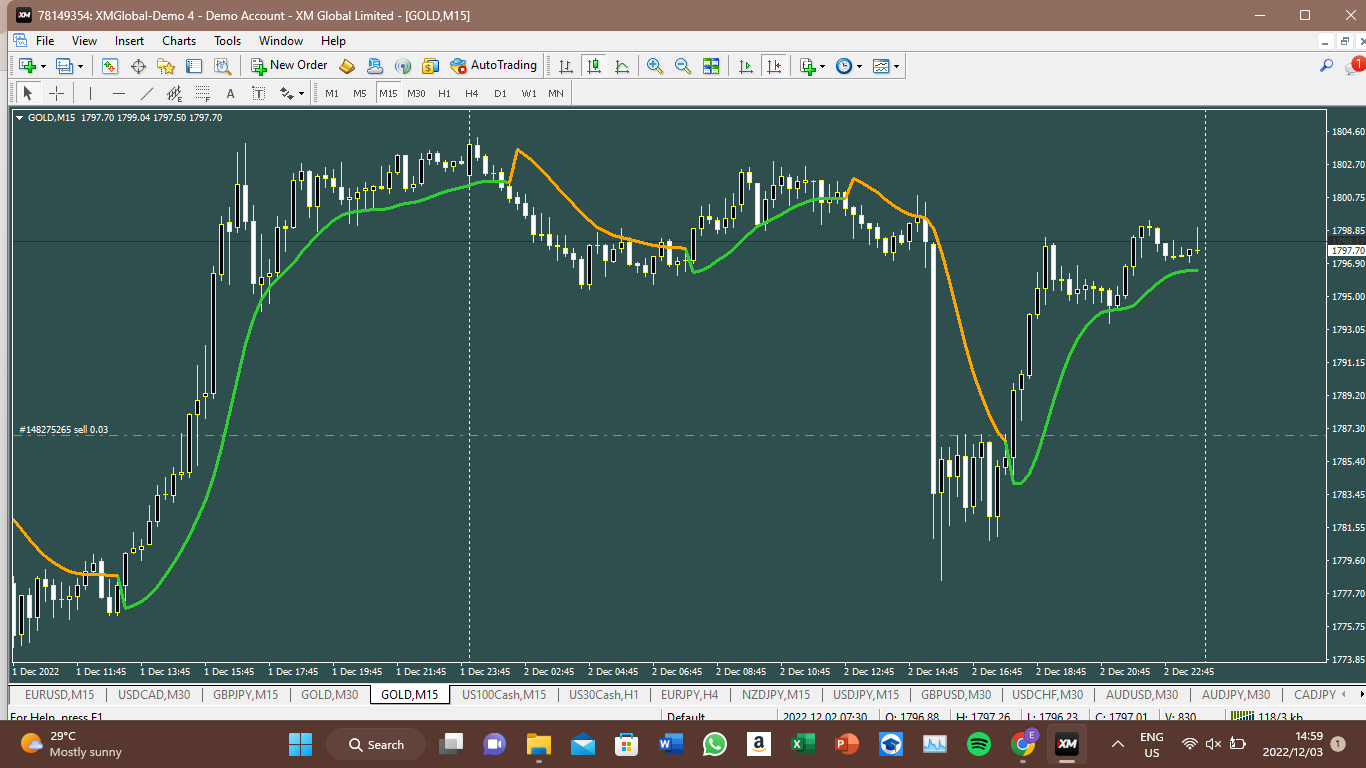Open the Charts menu

[179, 41]
